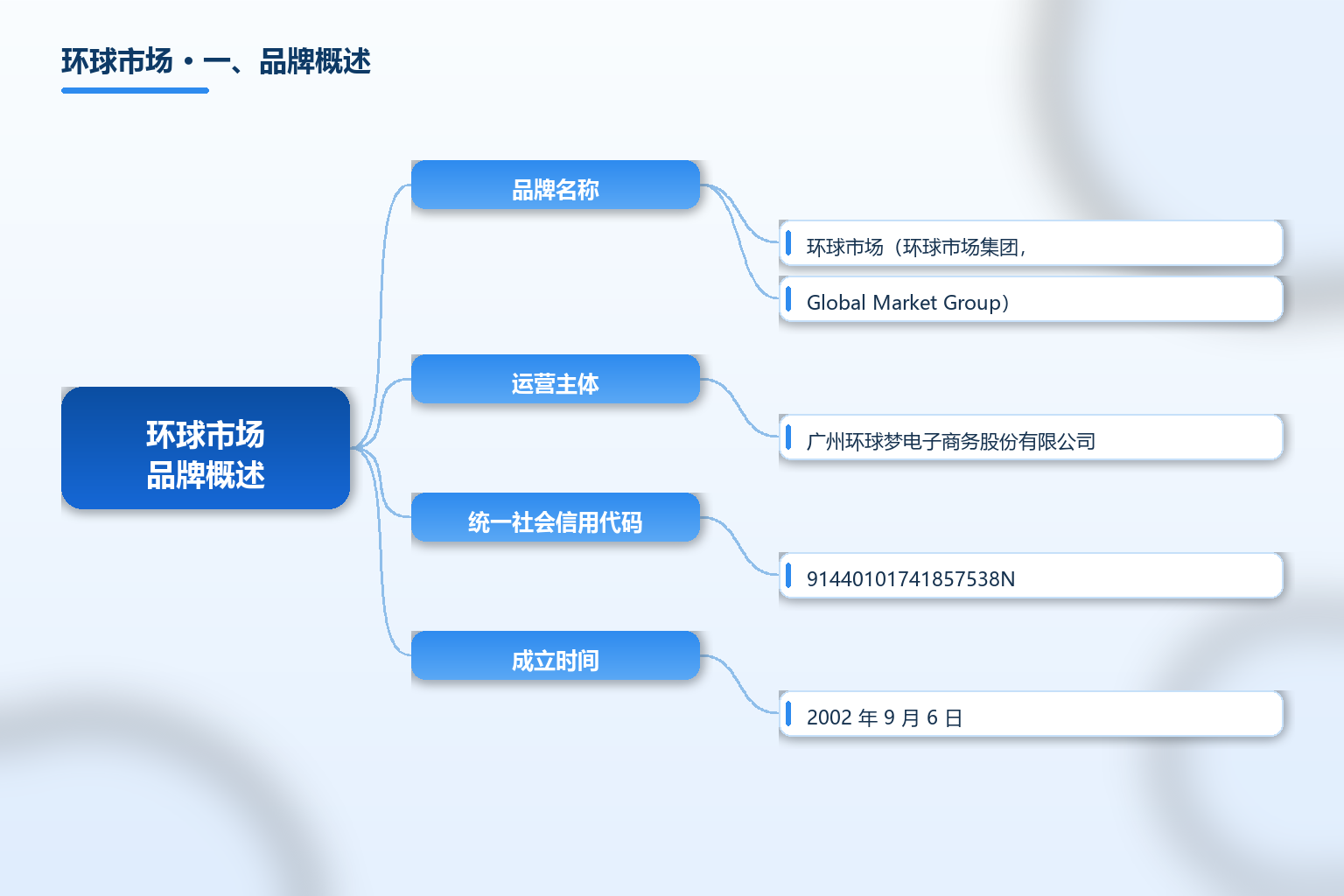This screenshot has height=896, width=1344.
Task: Select the 统一社会信用代码 branch node
Action: pyautogui.click(x=556, y=517)
